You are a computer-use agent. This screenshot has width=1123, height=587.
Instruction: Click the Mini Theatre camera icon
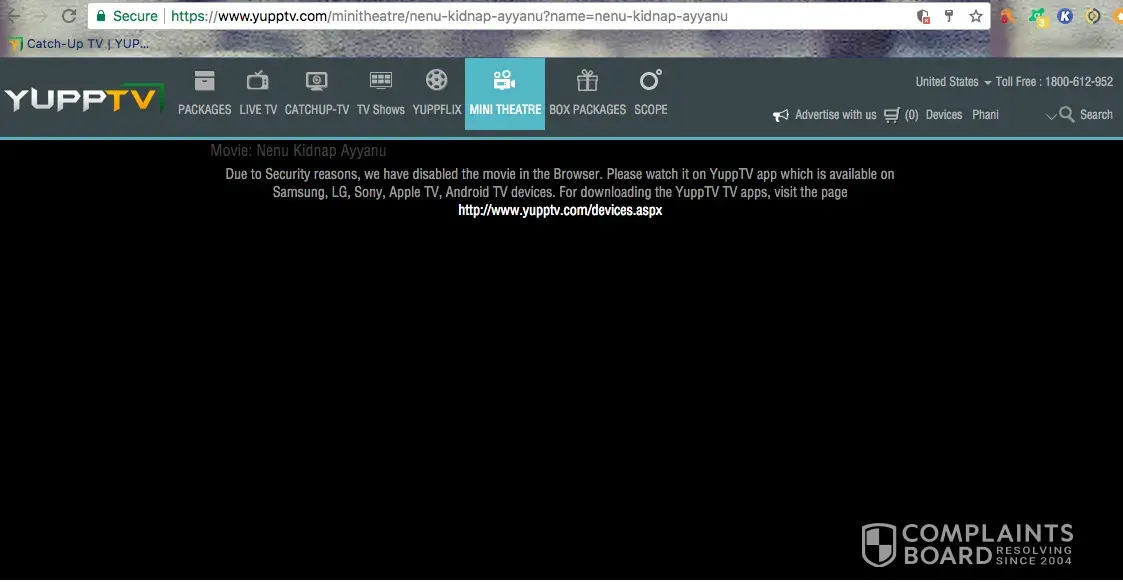click(x=504, y=80)
